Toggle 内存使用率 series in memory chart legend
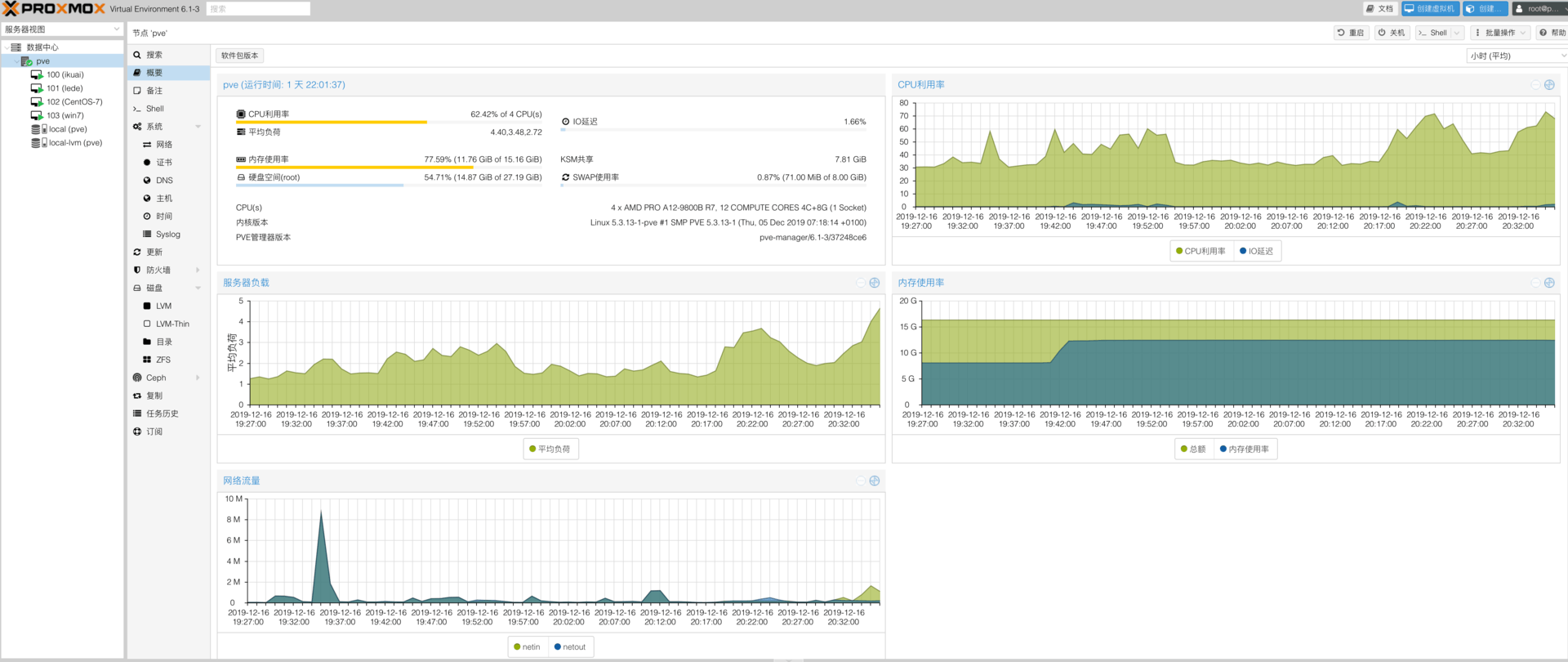 point(1245,450)
